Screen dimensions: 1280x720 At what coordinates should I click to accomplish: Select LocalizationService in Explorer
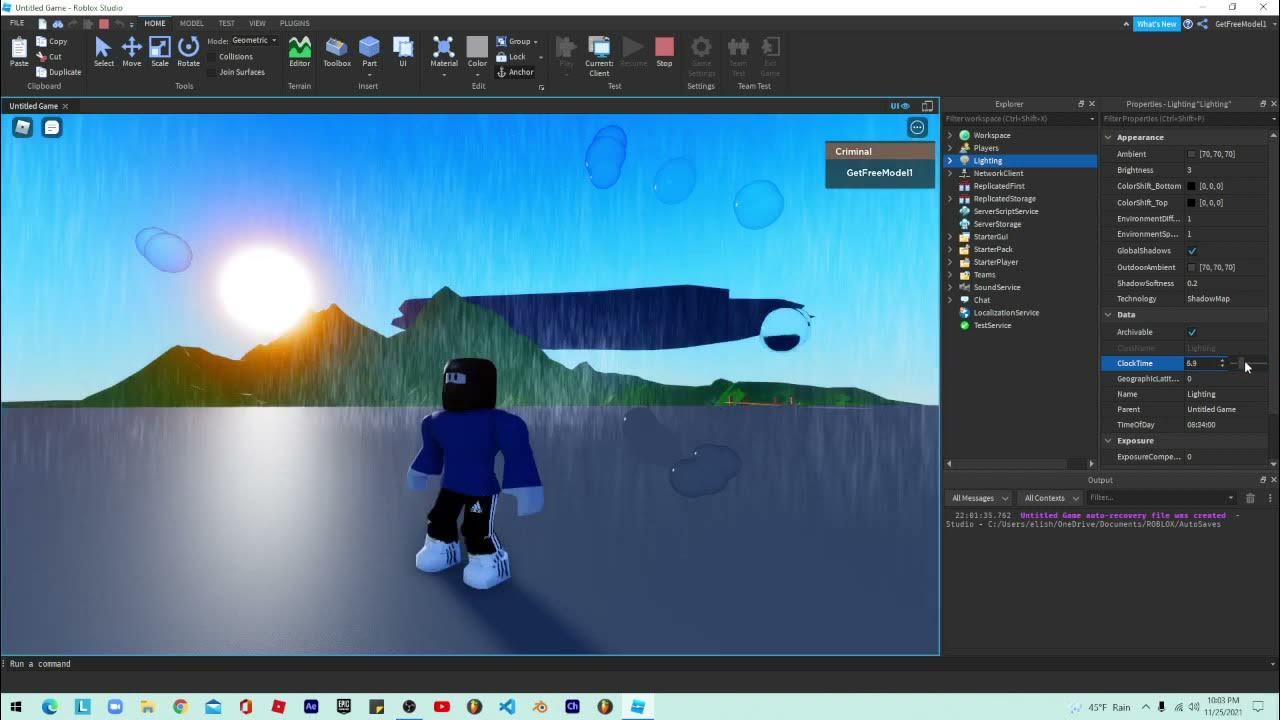(x=1006, y=313)
